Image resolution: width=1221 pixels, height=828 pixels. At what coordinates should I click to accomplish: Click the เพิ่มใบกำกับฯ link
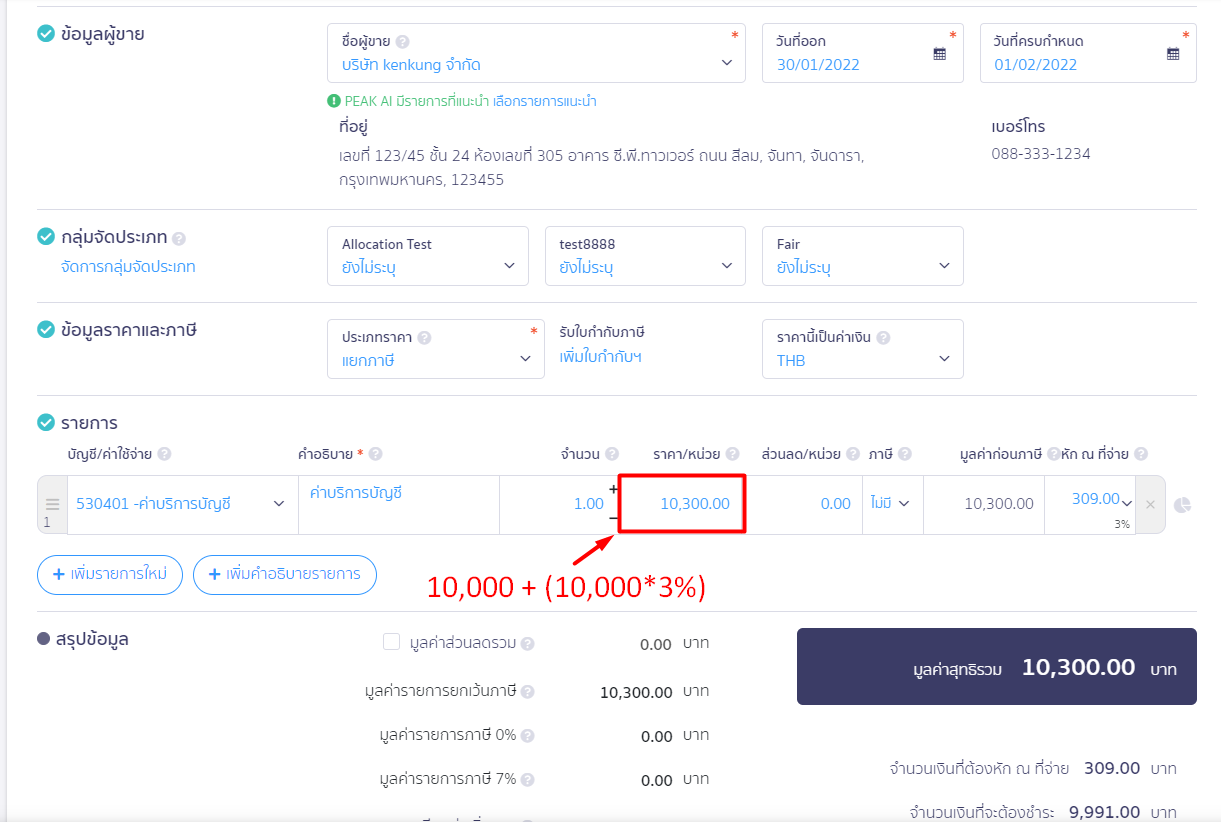601,356
